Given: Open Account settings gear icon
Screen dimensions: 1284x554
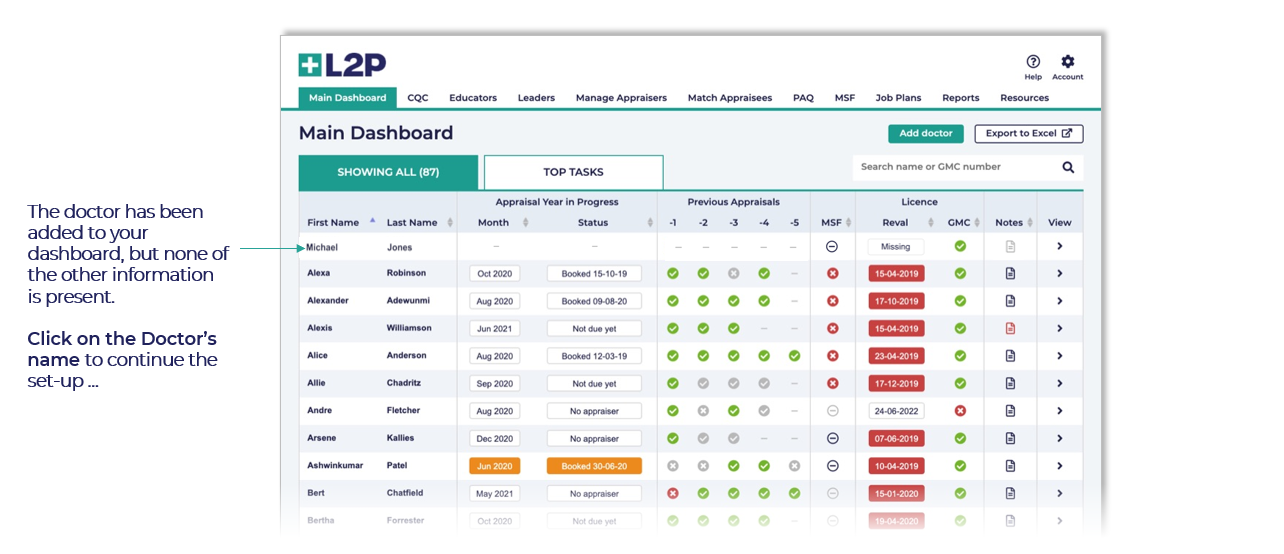Looking at the screenshot, I should coord(1067,62).
